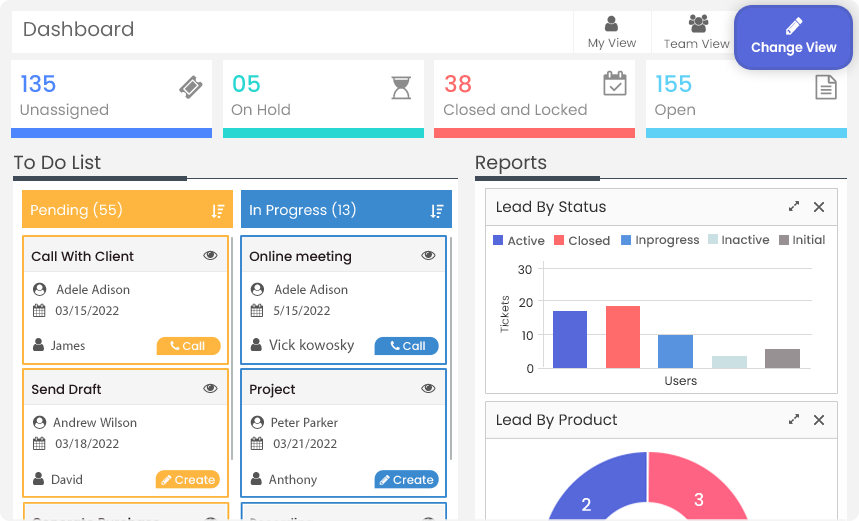Viewport: 859px width, 521px height.
Task: Click the Change View button
Action: pos(793,37)
